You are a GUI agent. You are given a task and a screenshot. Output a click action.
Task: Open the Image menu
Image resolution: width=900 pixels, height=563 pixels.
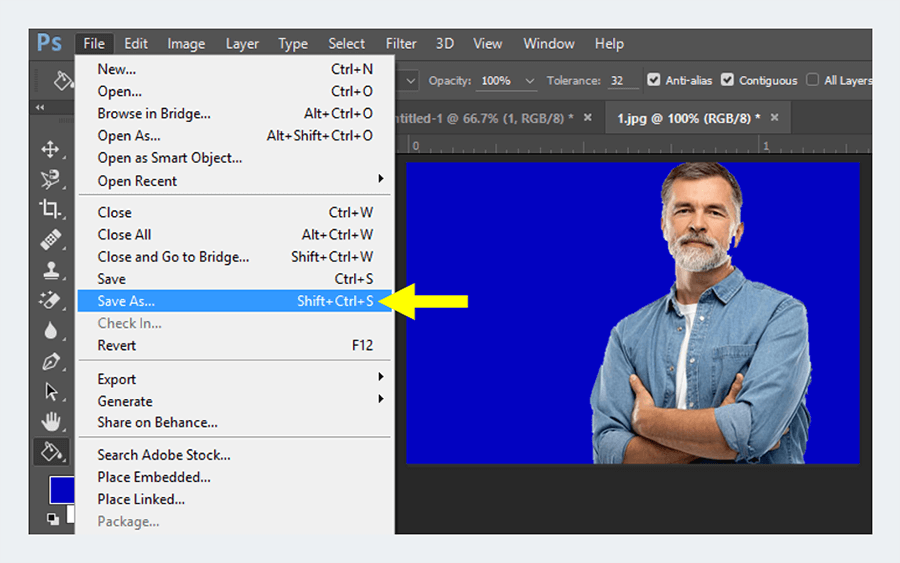(x=186, y=44)
